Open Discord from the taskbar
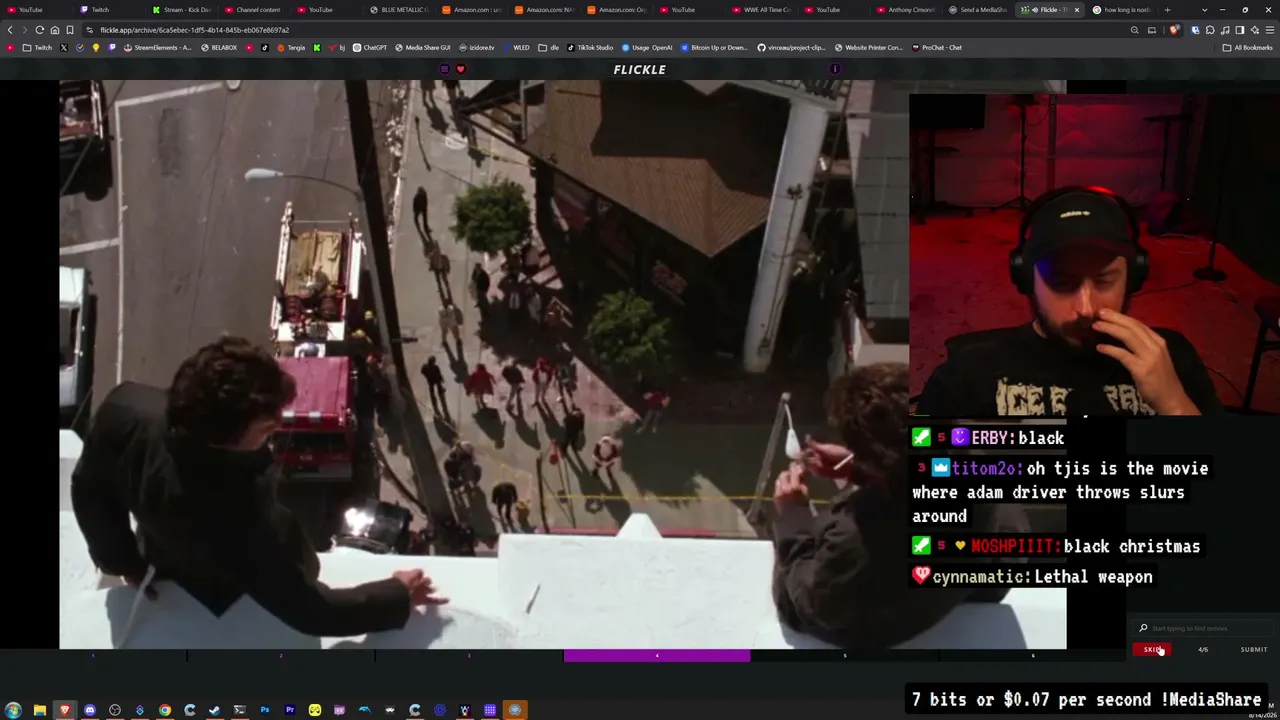Image resolution: width=1280 pixels, height=720 pixels. (x=90, y=710)
